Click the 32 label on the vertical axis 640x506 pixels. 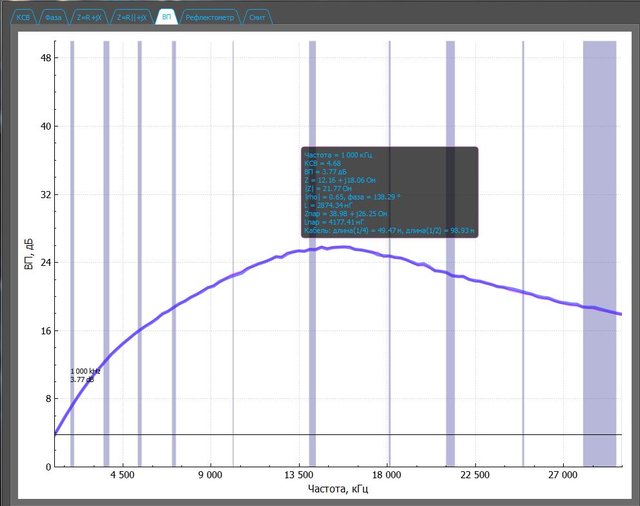pyautogui.click(x=45, y=195)
